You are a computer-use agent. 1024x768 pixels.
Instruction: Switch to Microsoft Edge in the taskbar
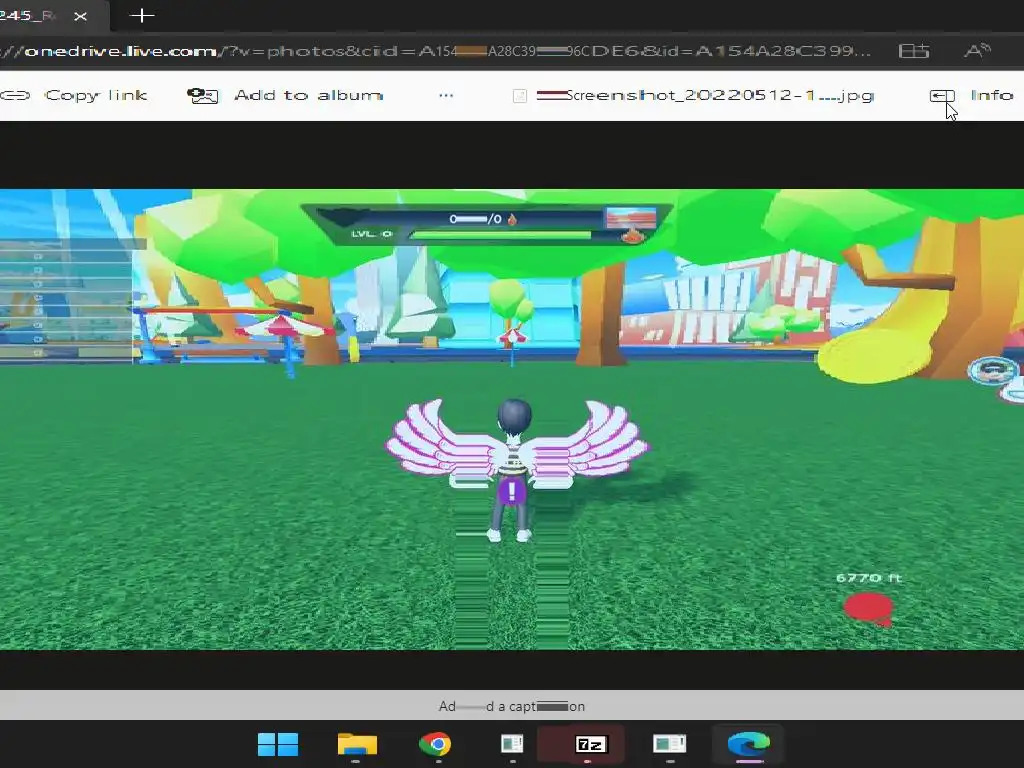(x=748, y=744)
